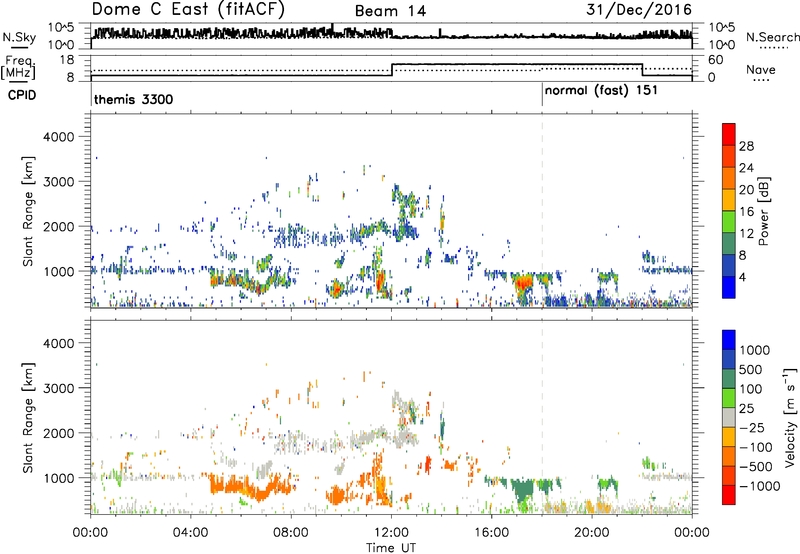Pick the blue top segment of Velocity colorbar
The image size is (800, 554).
coord(729,340)
